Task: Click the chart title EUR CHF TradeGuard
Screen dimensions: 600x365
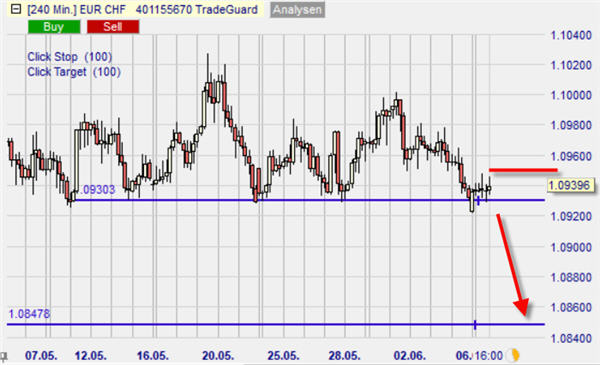Action: tap(142, 10)
